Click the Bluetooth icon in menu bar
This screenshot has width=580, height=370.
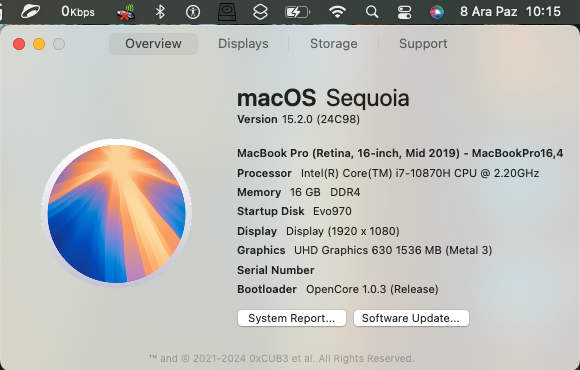tap(160, 12)
